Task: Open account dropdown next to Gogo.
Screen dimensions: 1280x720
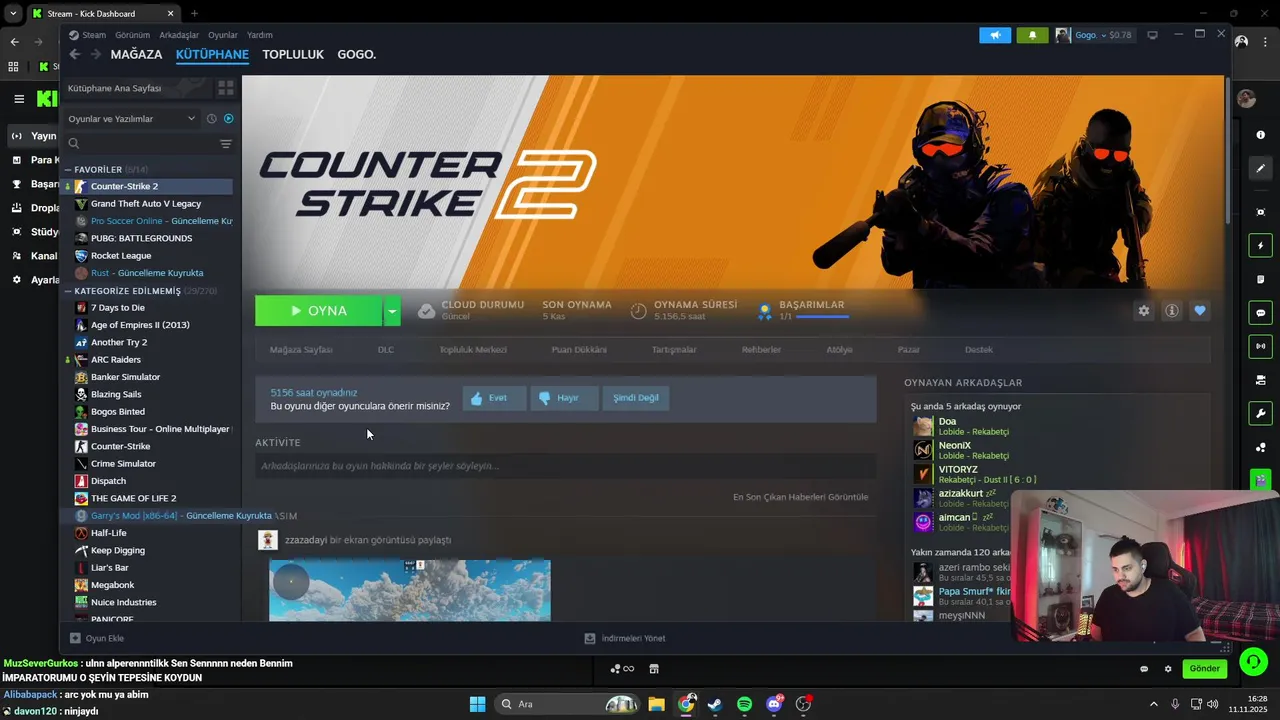Action: 1103,35
